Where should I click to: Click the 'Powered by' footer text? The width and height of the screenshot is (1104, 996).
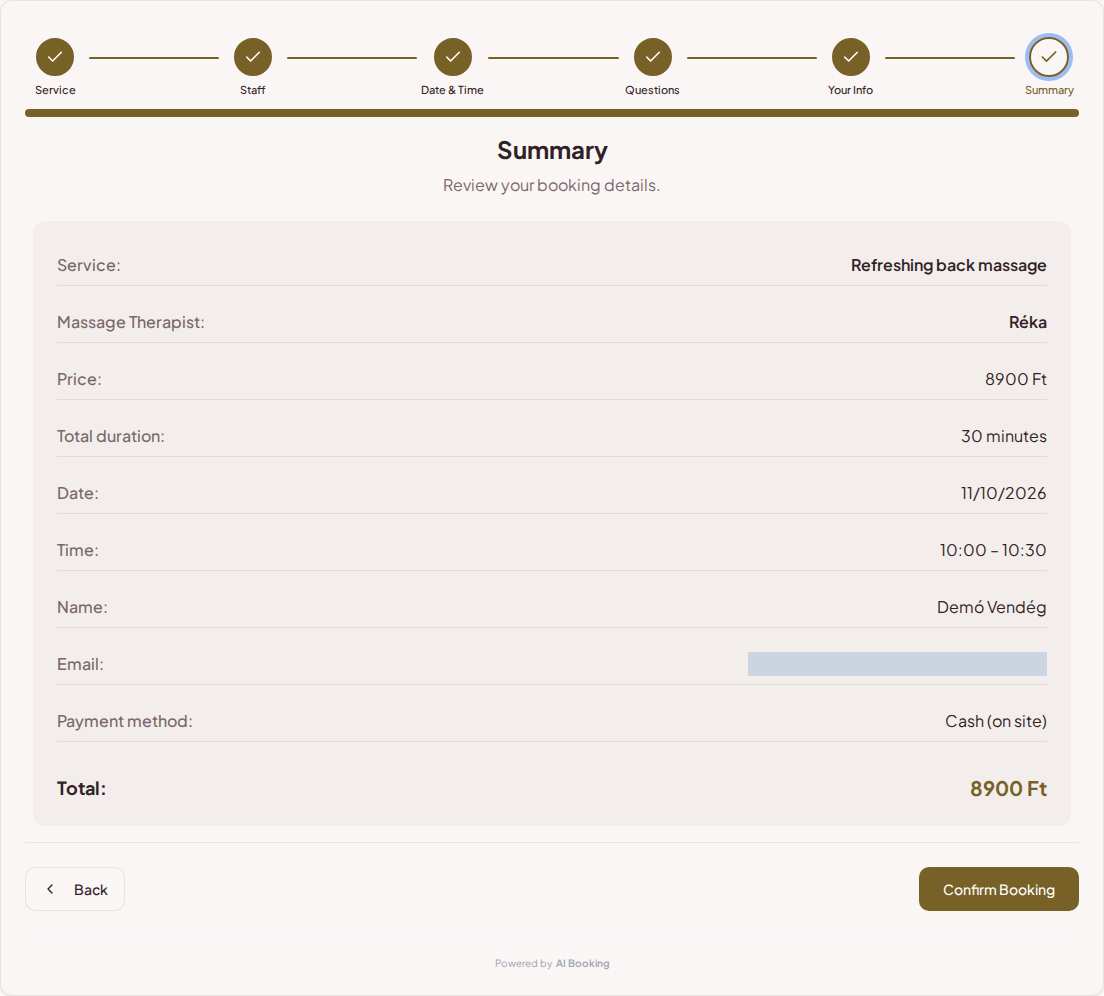523,964
